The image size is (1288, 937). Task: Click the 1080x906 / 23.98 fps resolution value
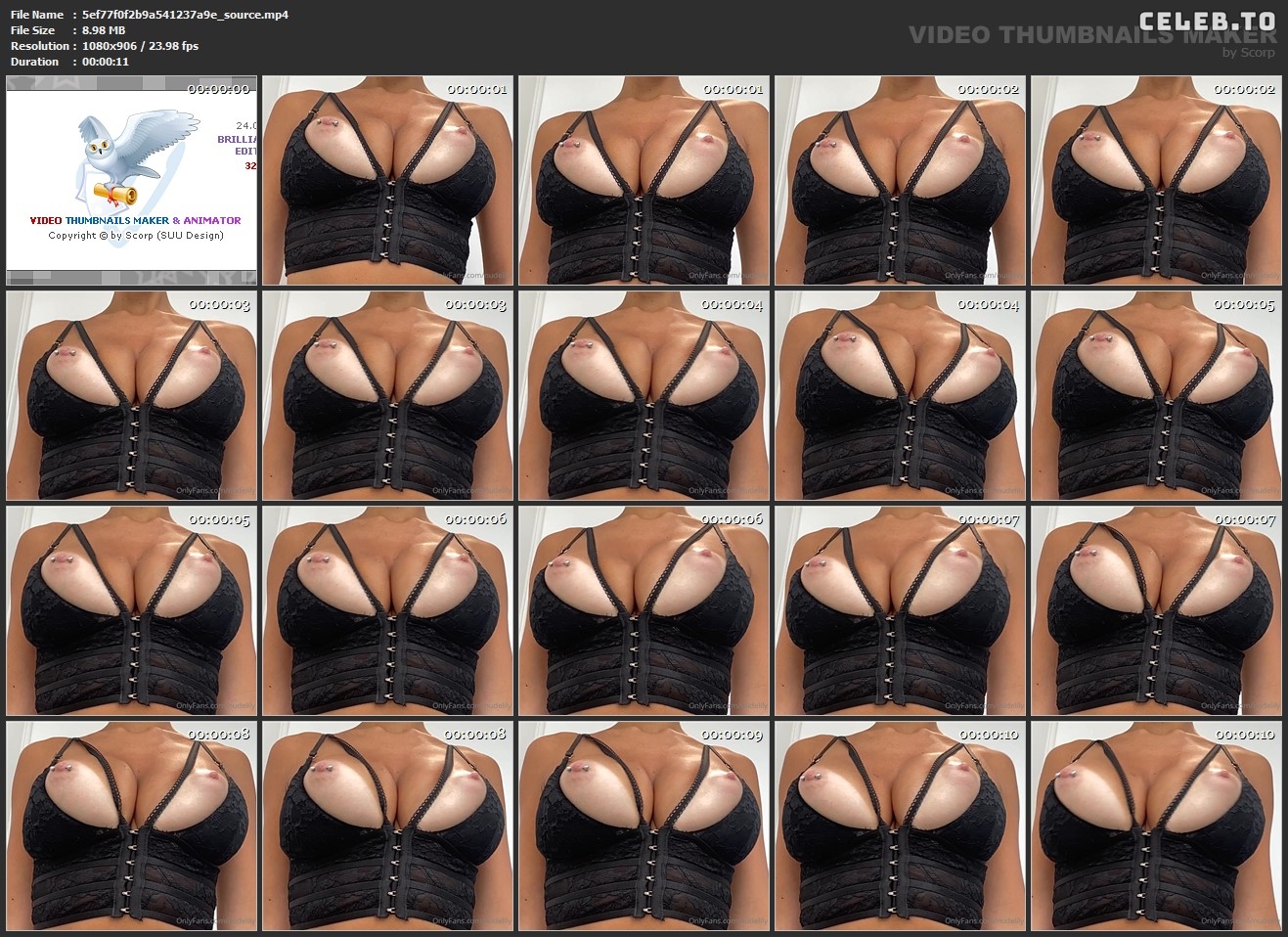point(140,46)
